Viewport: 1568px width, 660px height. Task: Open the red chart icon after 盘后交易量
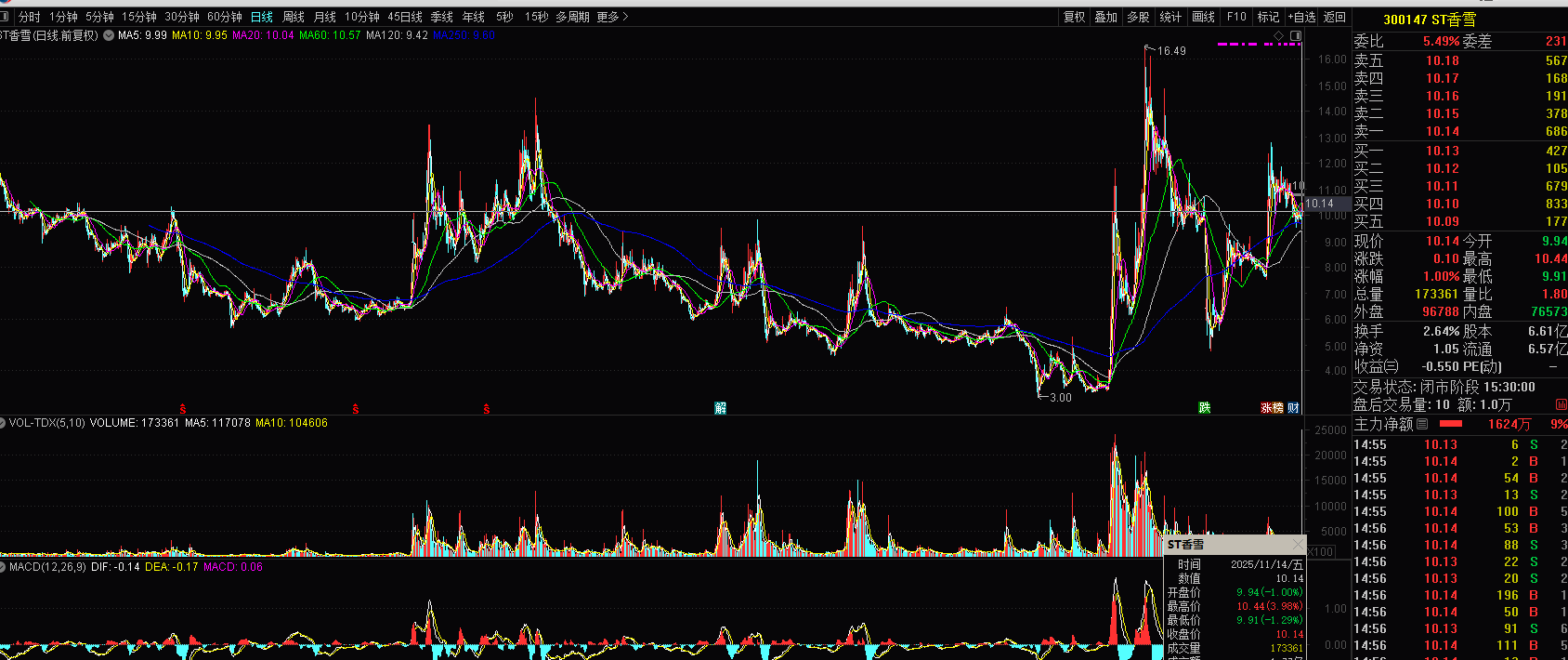1561,404
